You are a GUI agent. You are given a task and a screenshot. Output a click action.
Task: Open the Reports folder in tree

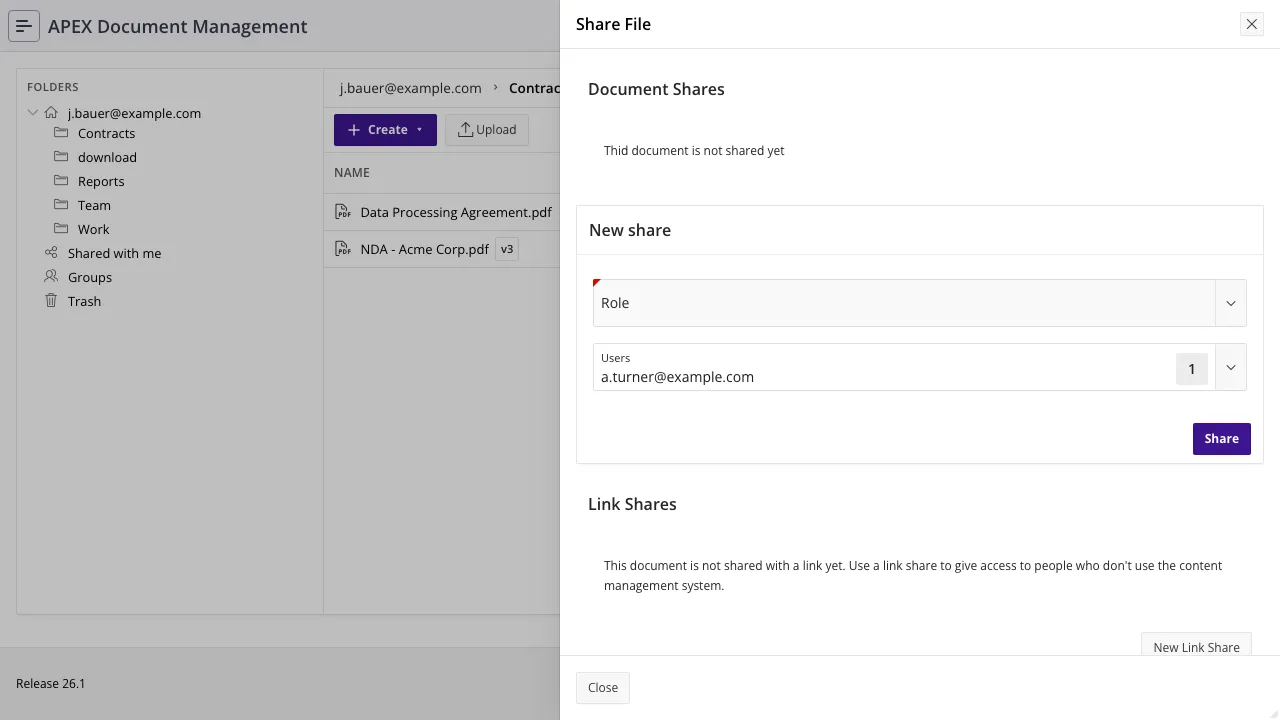pyautogui.click(x=101, y=181)
